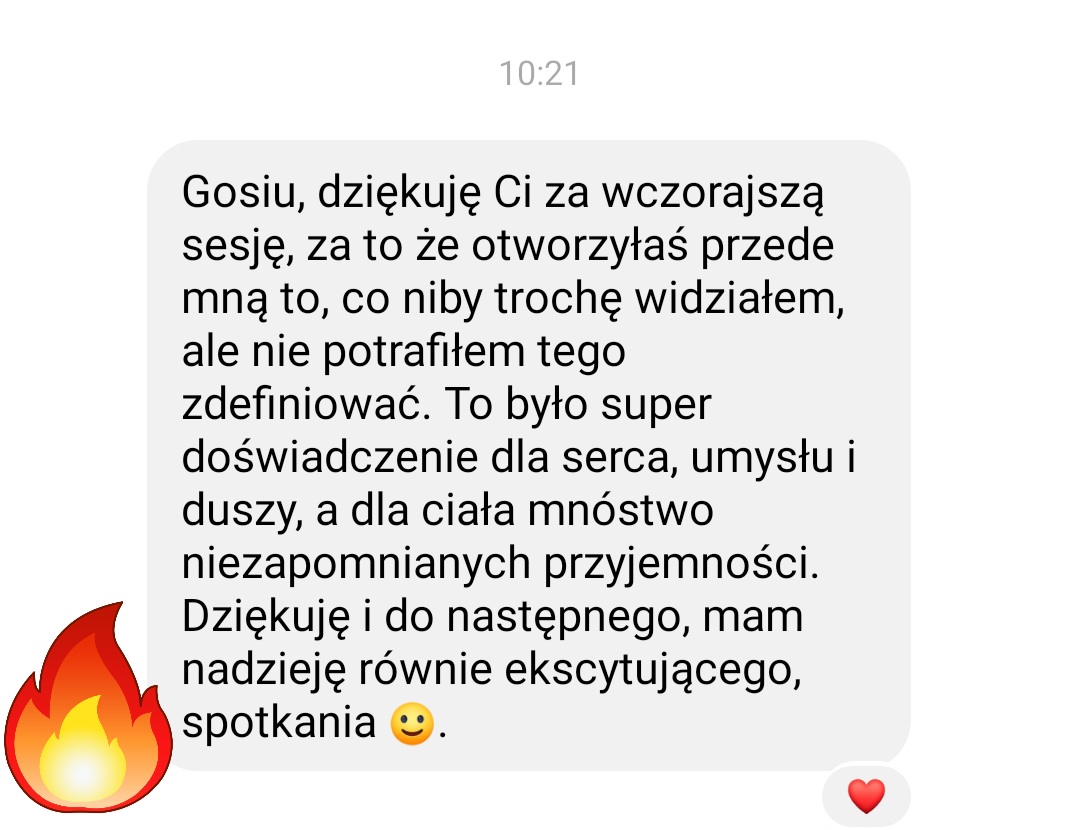Click the word "przyjemności" in the message

coord(681,565)
